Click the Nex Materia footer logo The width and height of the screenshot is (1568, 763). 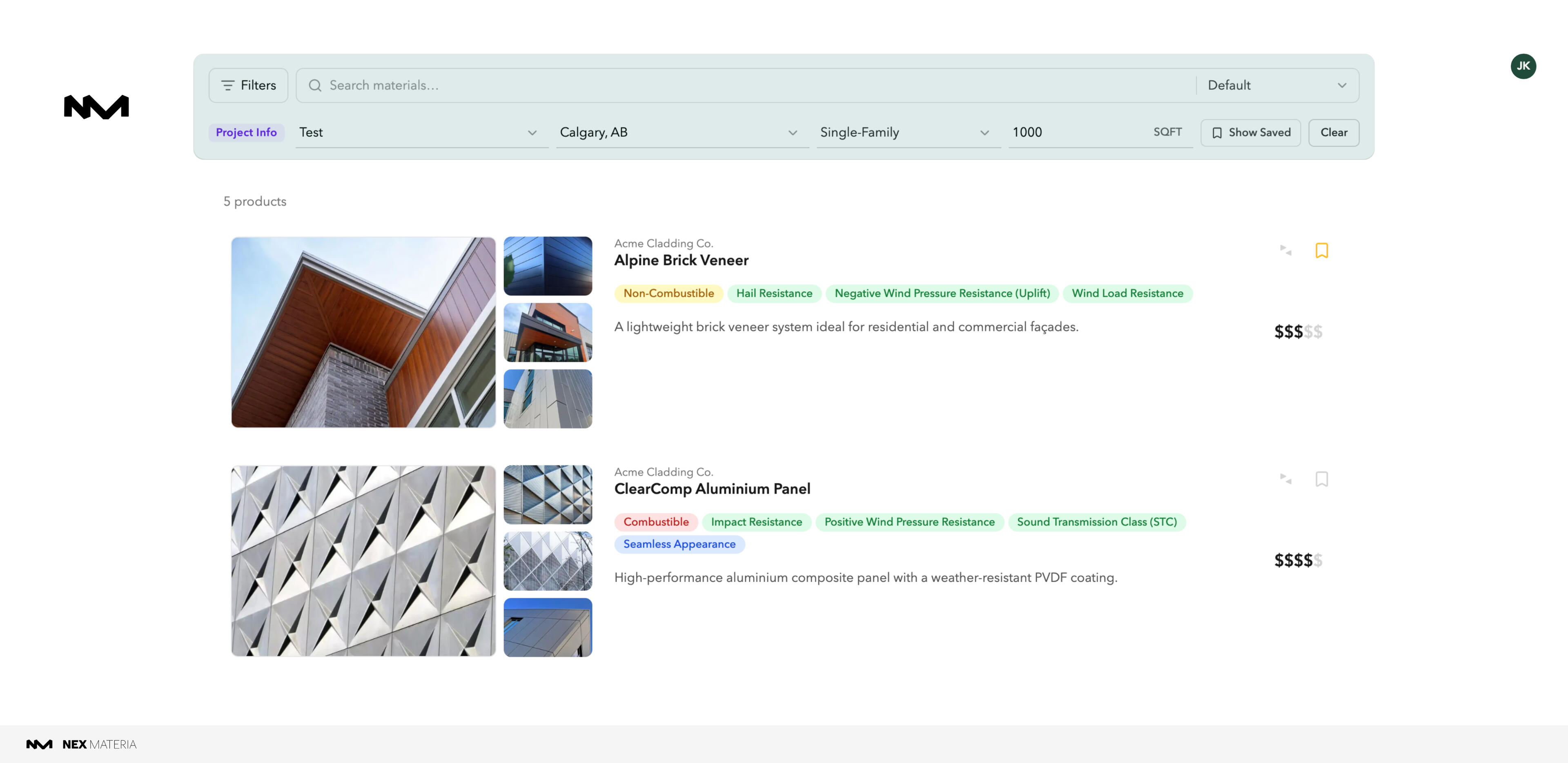[81, 744]
